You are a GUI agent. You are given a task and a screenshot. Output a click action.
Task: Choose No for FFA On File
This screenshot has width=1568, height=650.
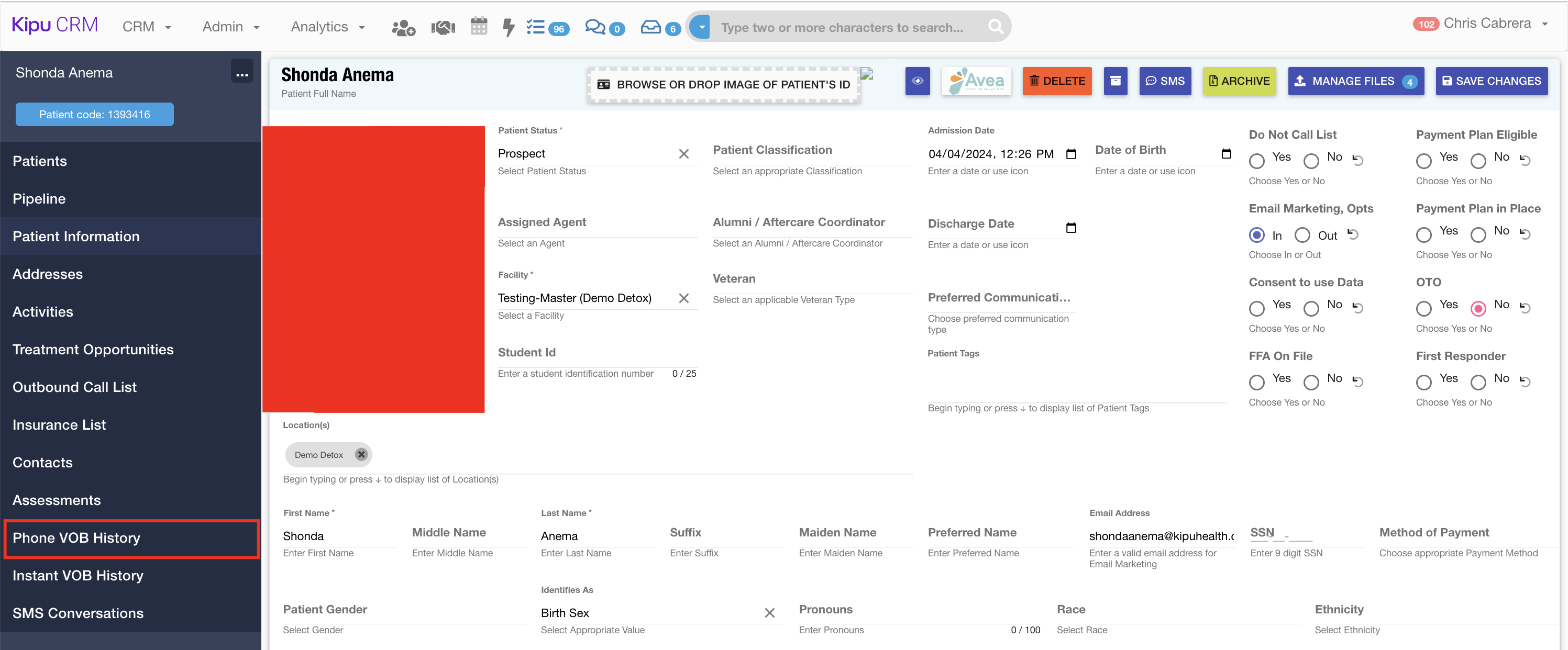tap(1311, 382)
